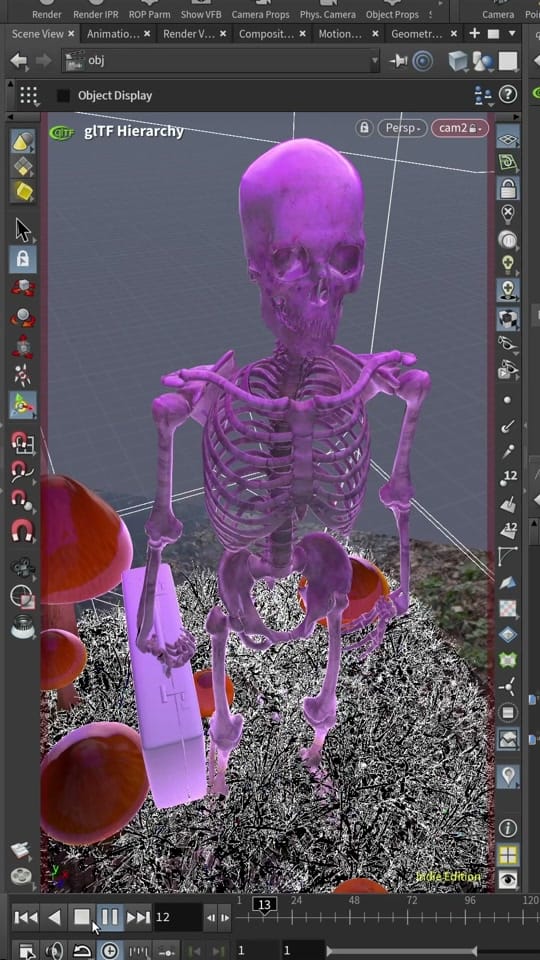Pause playback with the pause button
This screenshot has height=960, width=540.
[110, 917]
